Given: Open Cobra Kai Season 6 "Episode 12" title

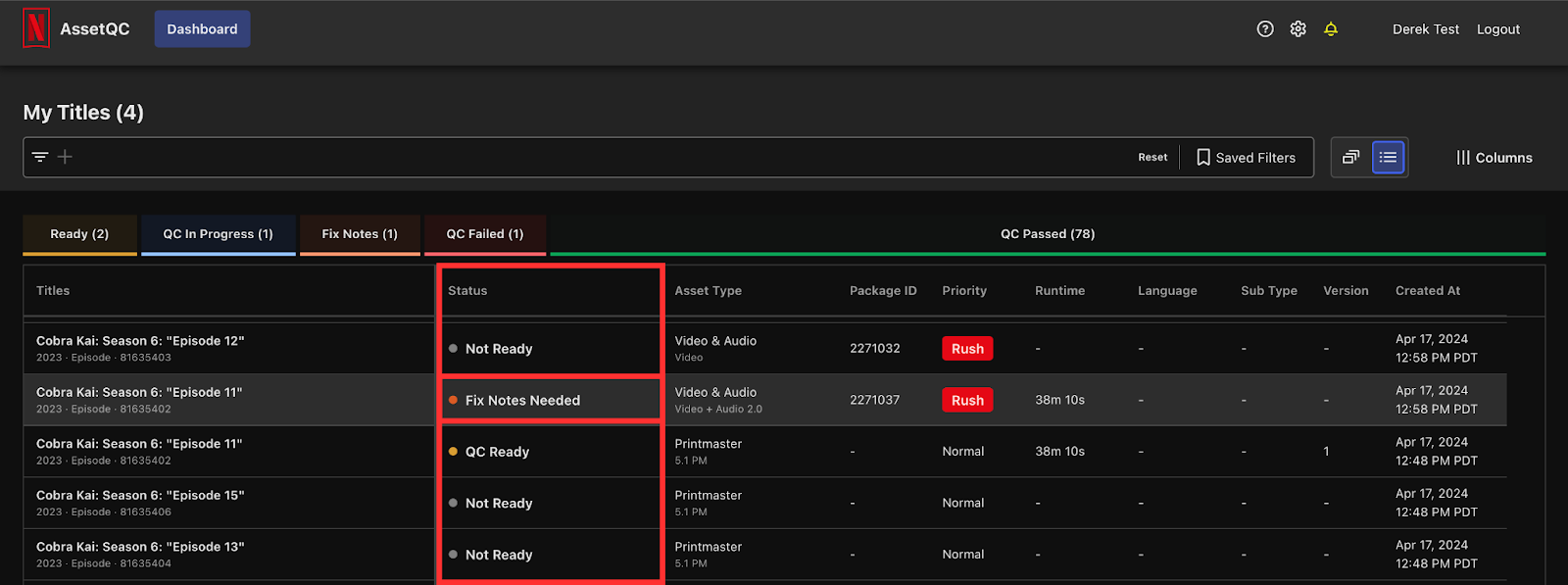Looking at the screenshot, I should click(x=140, y=341).
